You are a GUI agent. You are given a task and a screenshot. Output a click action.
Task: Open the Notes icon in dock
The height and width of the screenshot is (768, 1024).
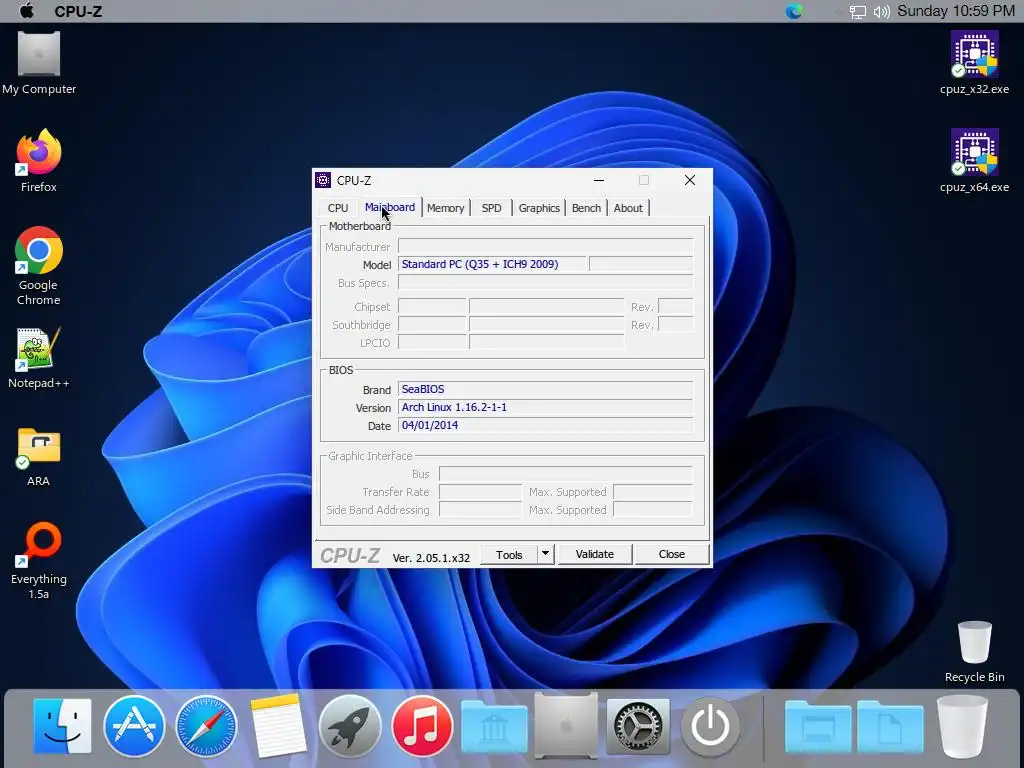[278, 726]
